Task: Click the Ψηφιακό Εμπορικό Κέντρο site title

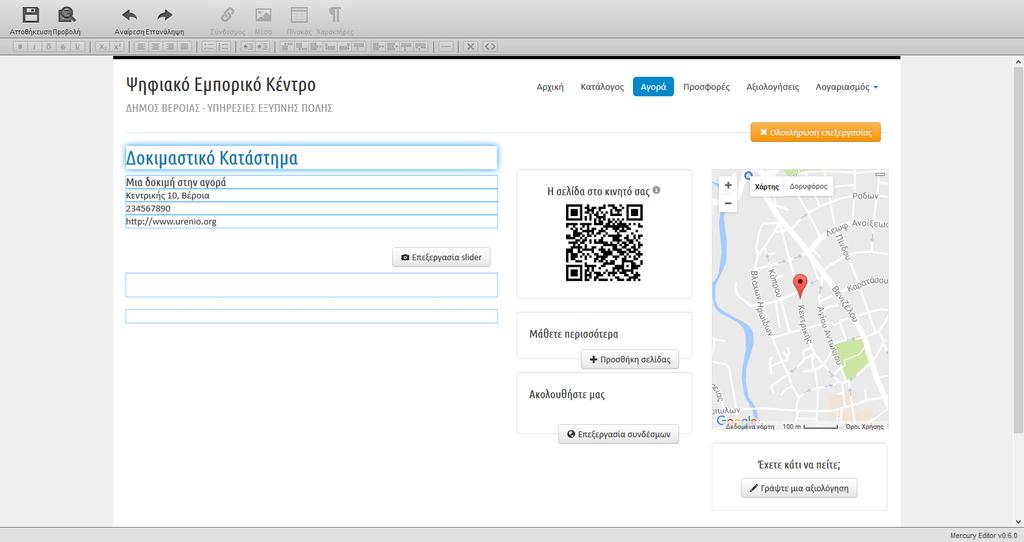Action: pos(221,85)
